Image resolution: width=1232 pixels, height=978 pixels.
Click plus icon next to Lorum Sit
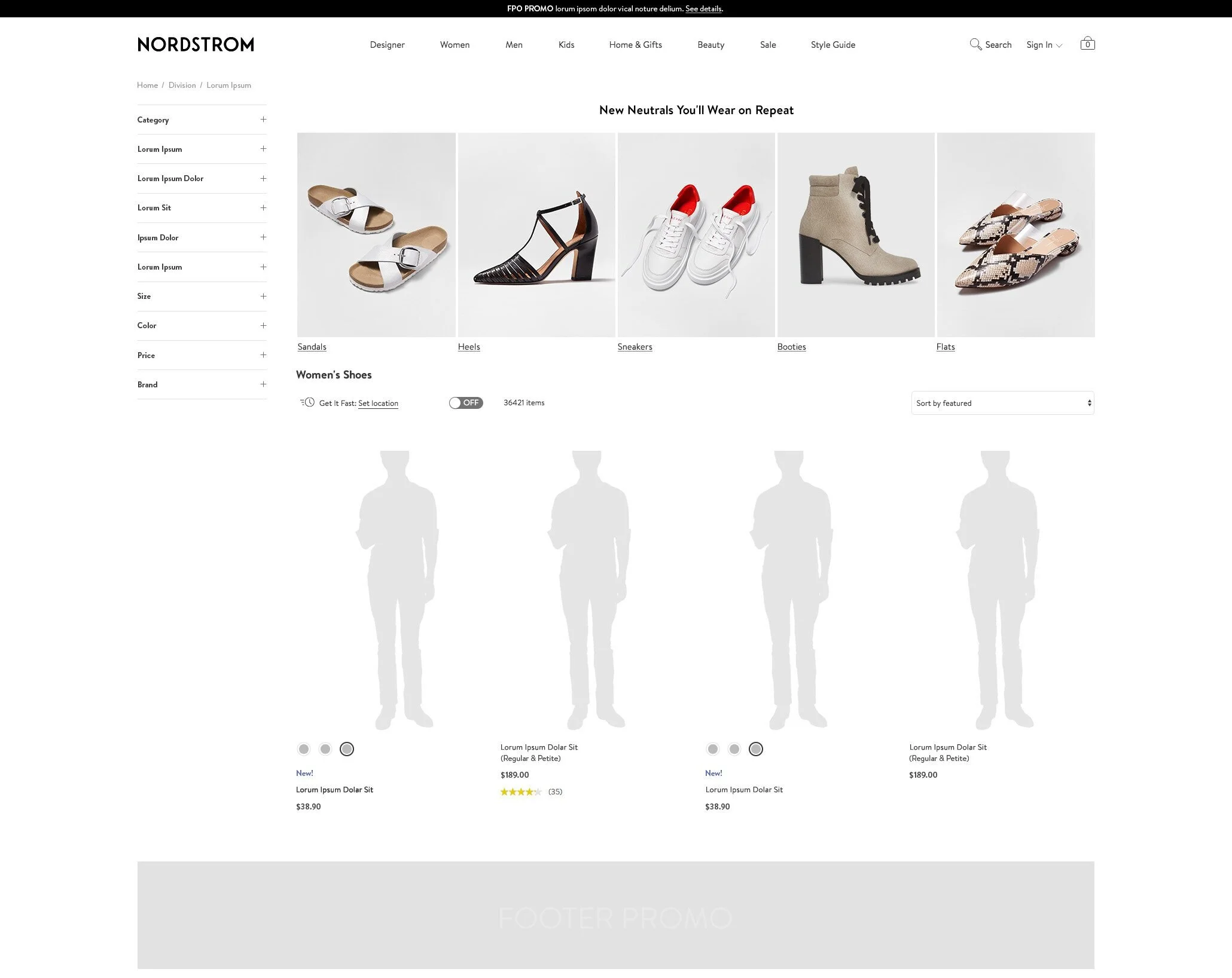click(263, 208)
